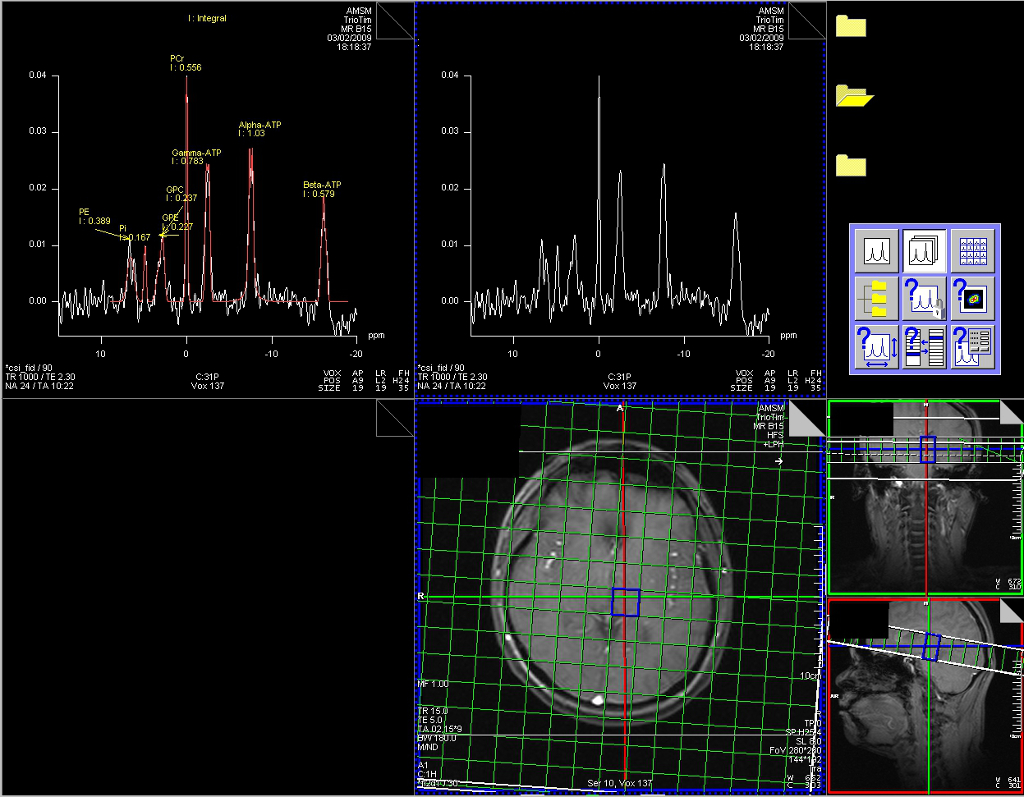The width and height of the screenshot is (1024, 797).
Task: Click the closed folder icon above the open folder
Action: [x=851, y=26]
